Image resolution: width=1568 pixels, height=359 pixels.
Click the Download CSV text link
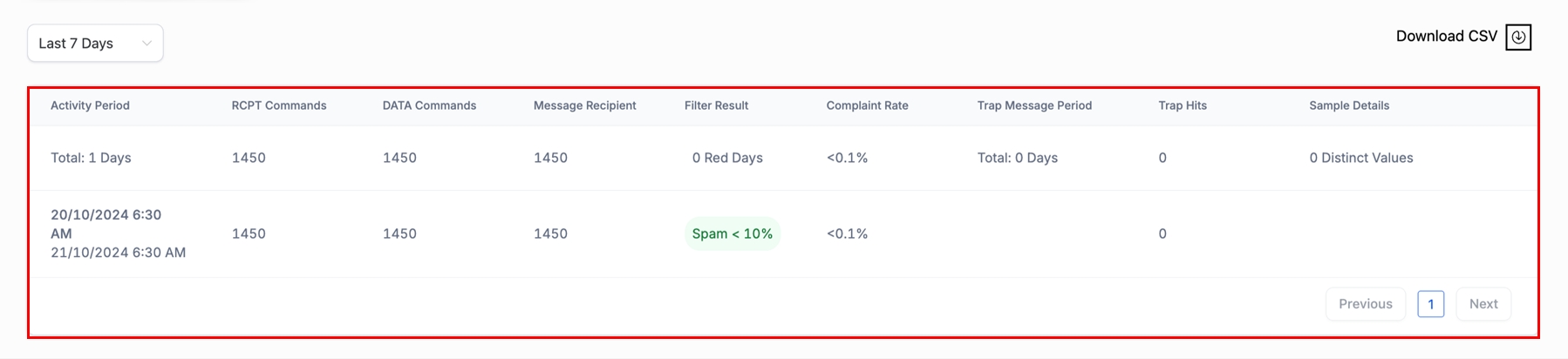click(1446, 37)
